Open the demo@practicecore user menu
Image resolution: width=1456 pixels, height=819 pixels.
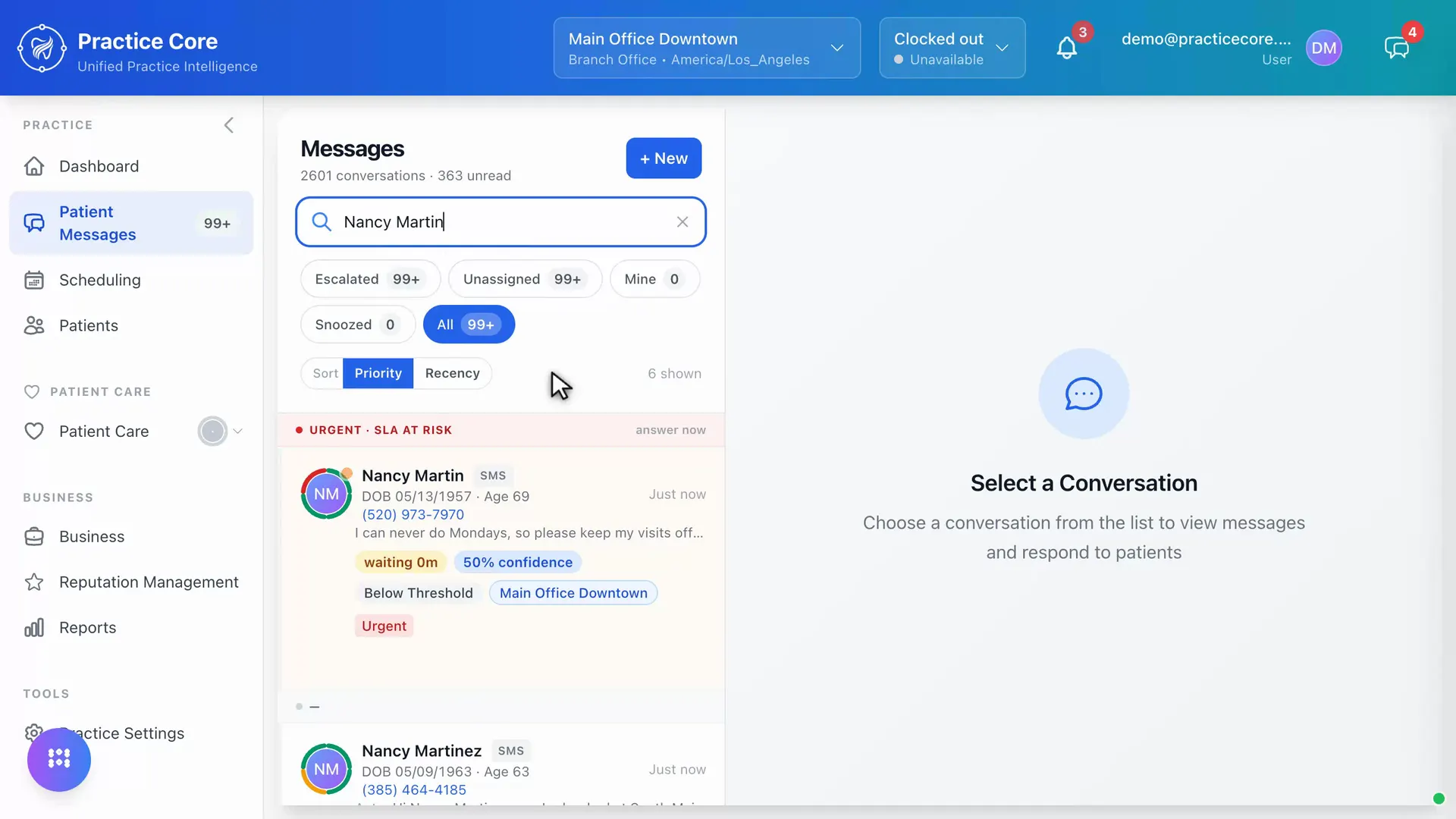point(1206,48)
